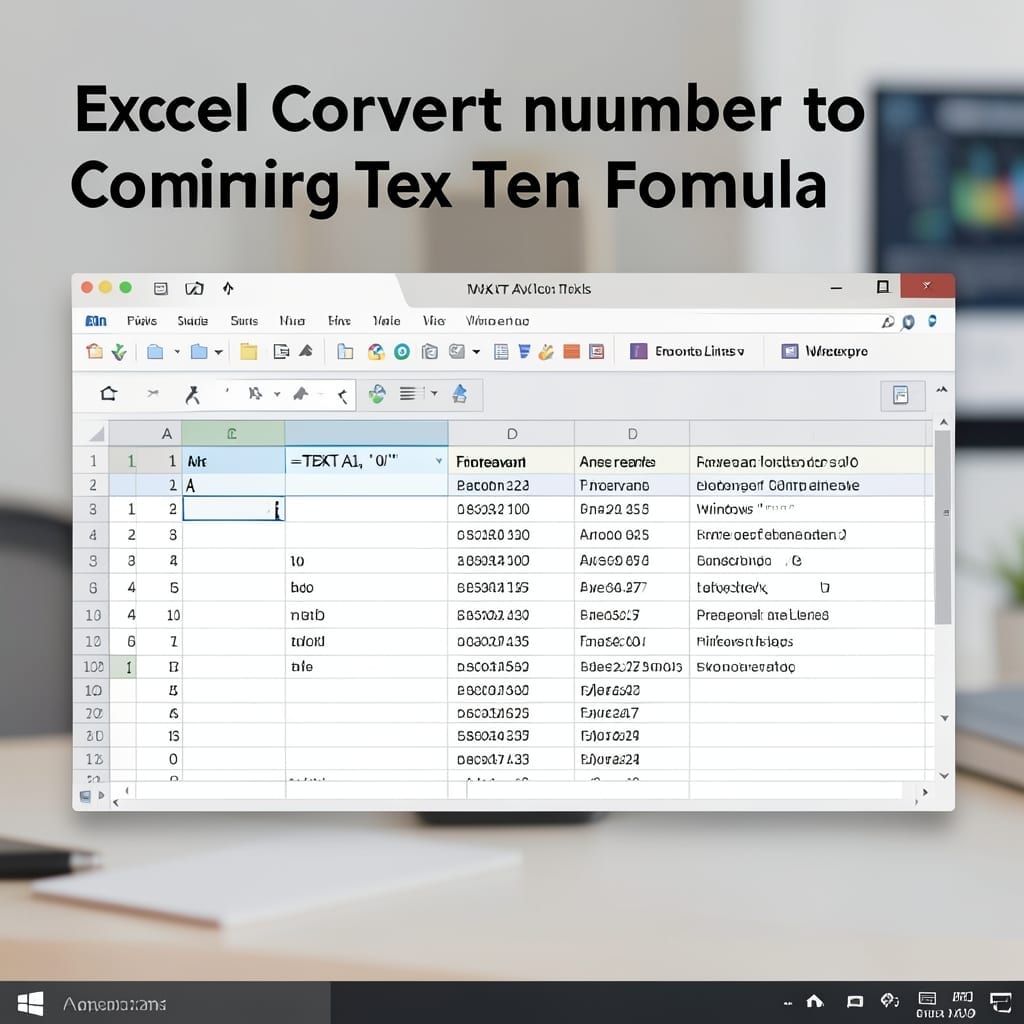Click the text alignment lines icon
The height and width of the screenshot is (1024, 1024).
click(x=408, y=393)
